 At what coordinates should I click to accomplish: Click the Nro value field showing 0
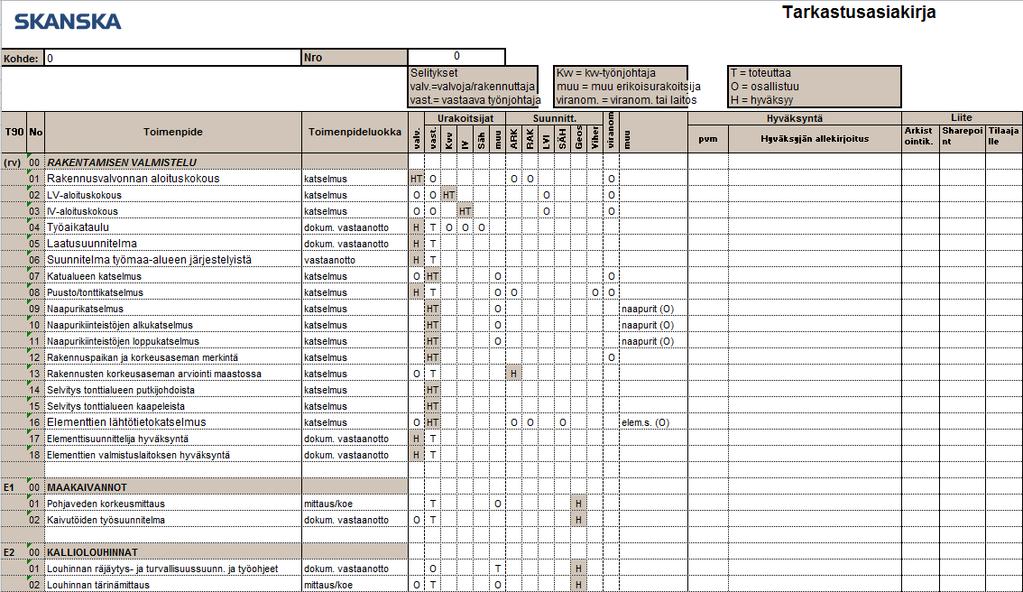[457, 57]
